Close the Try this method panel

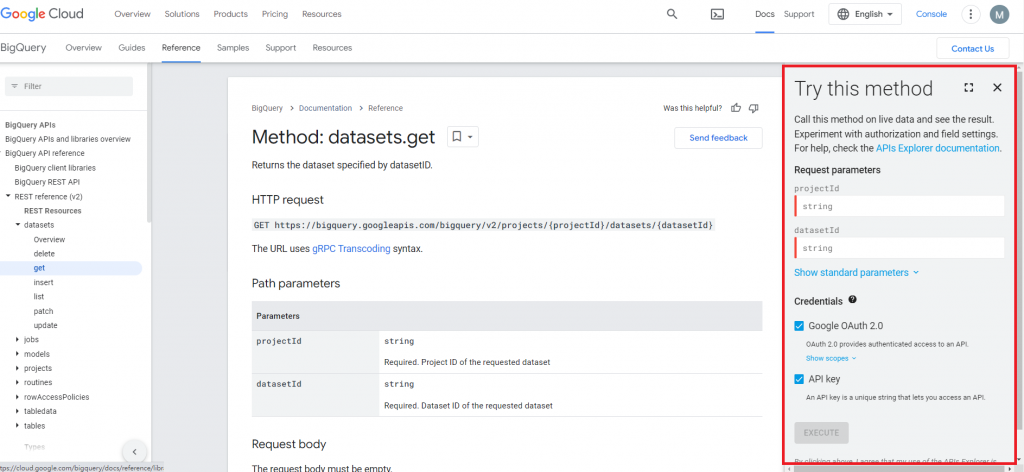click(x=997, y=88)
